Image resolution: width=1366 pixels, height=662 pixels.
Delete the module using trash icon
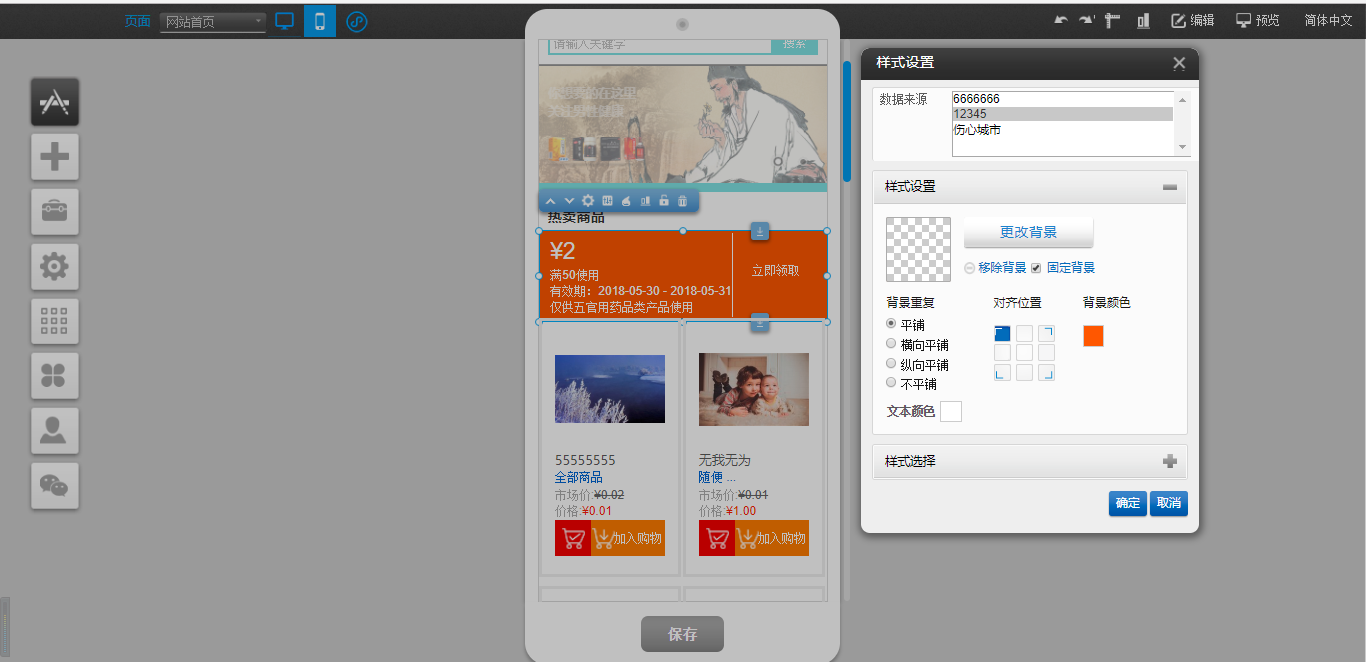[683, 201]
